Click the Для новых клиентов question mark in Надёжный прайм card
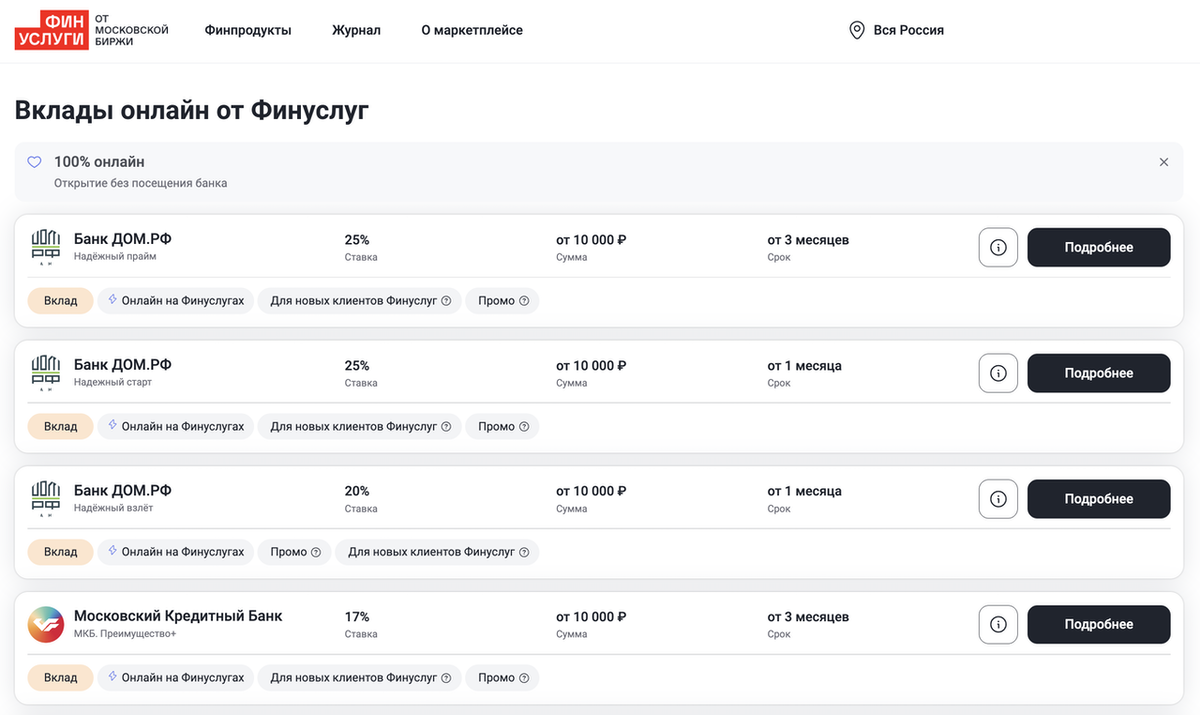The height and width of the screenshot is (715, 1200). pyautogui.click(x=446, y=301)
